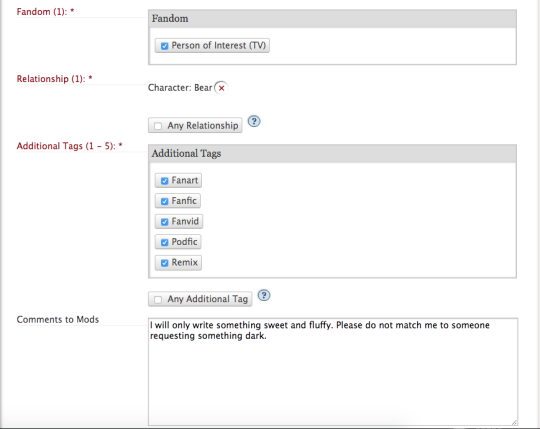This screenshot has width=540, height=429.
Task: Open help icon beside Any Additional Tag
Action: [264, 295]
